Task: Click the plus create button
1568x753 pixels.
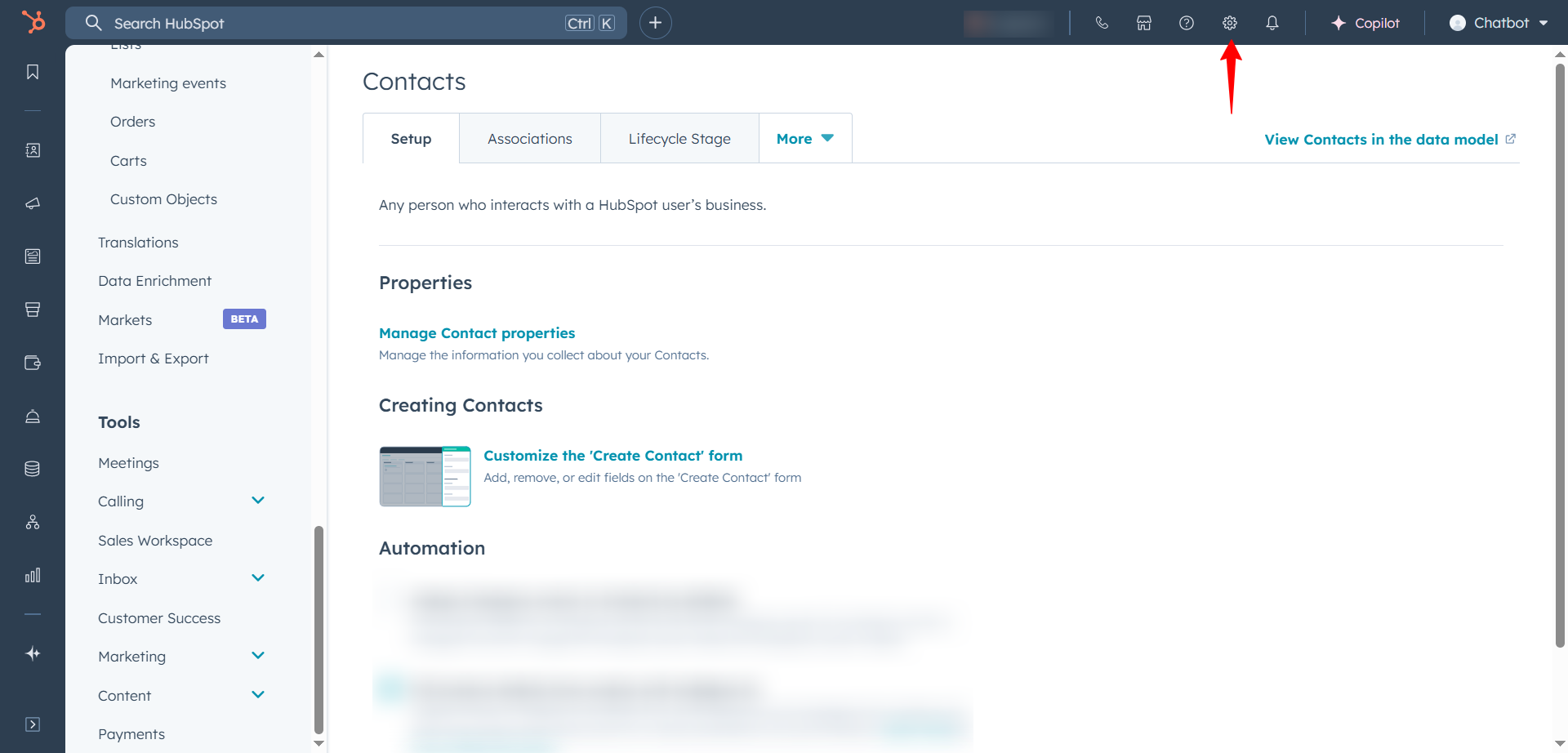Action: (655, 23)
